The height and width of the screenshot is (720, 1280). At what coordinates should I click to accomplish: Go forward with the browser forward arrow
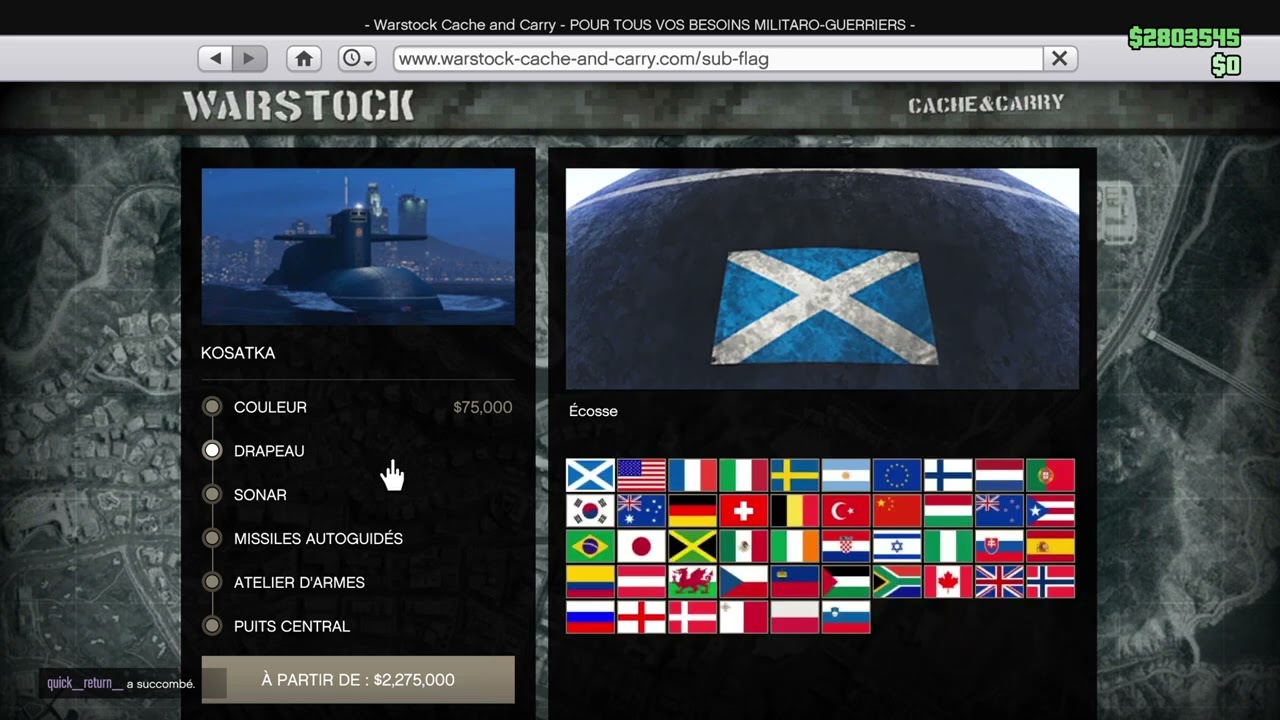click(x=250, y=59)
